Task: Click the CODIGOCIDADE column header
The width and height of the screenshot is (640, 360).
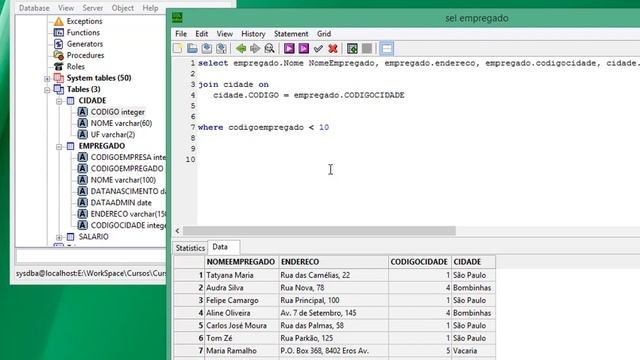Action: [420, 262]
